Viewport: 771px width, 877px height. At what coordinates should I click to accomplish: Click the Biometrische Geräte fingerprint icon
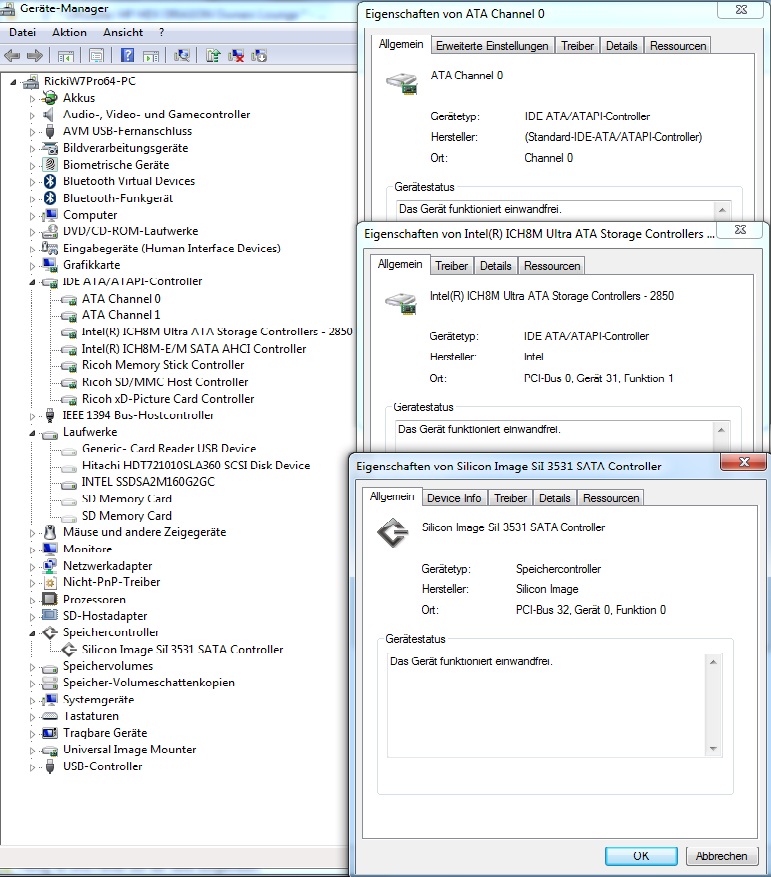coord(50,165)
